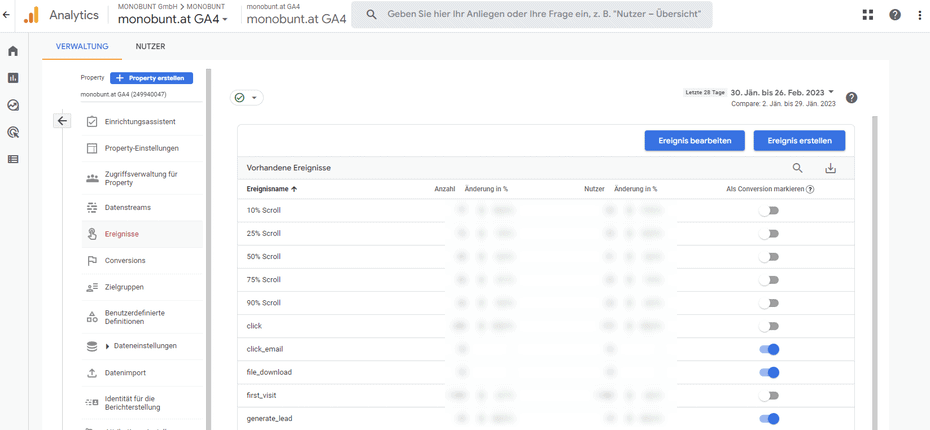930x430 pixels.
Task: Click the Datenimport upload icon
Action: (x=92, y=373)
